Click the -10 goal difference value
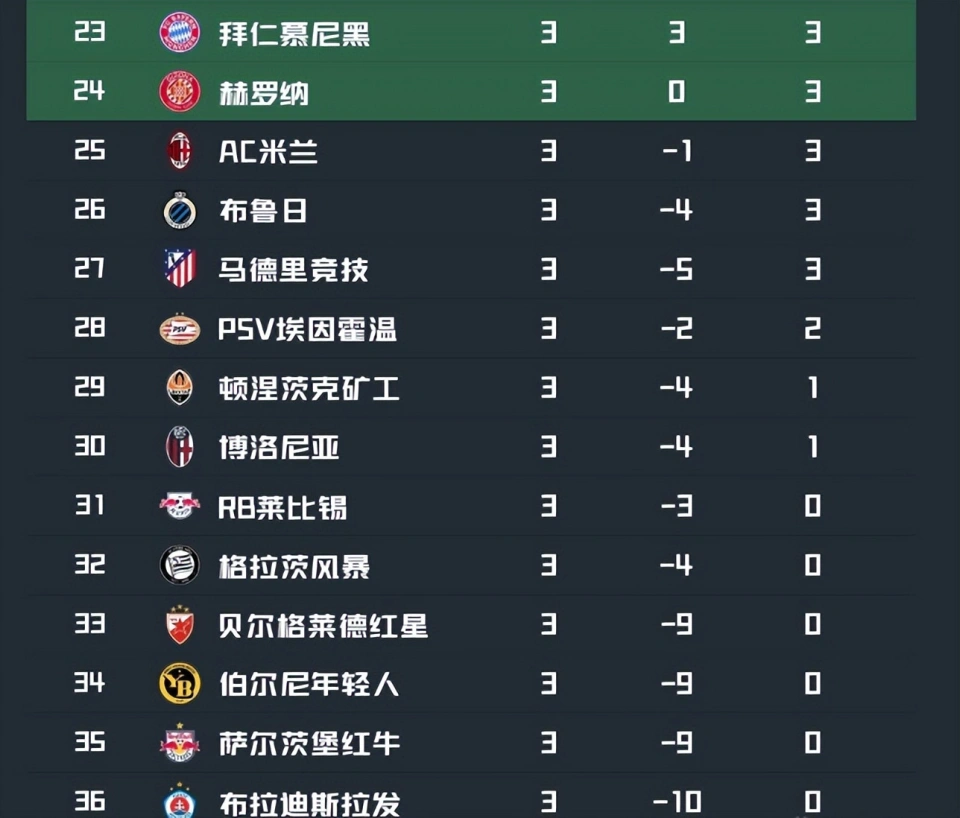The width and height of the screenshot is (960, 818). click(x=677, y=801)
